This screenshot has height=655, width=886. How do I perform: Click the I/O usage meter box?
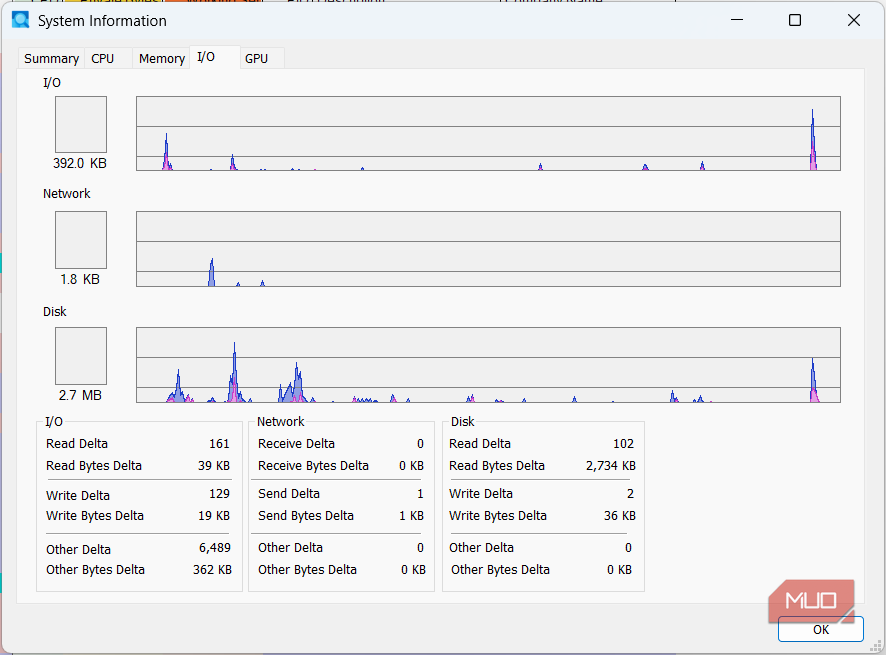[x=81, y=124]
